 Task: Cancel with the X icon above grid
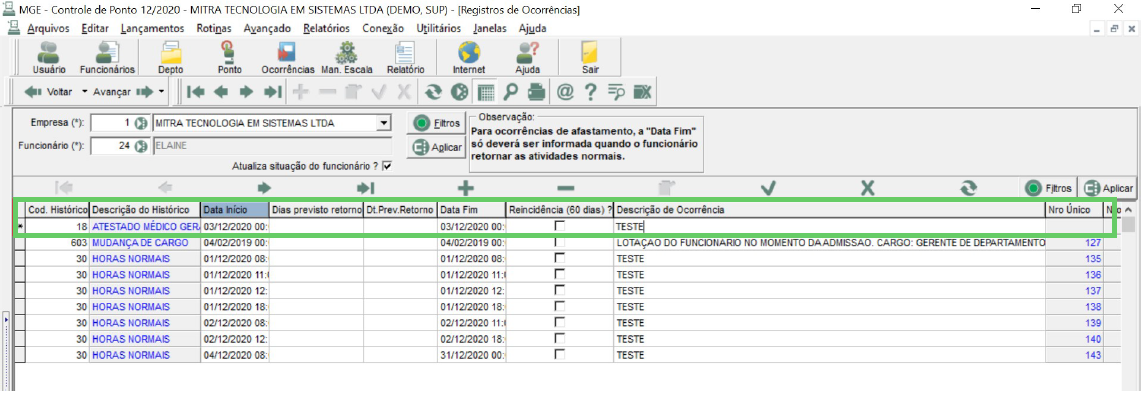(867, 187)
